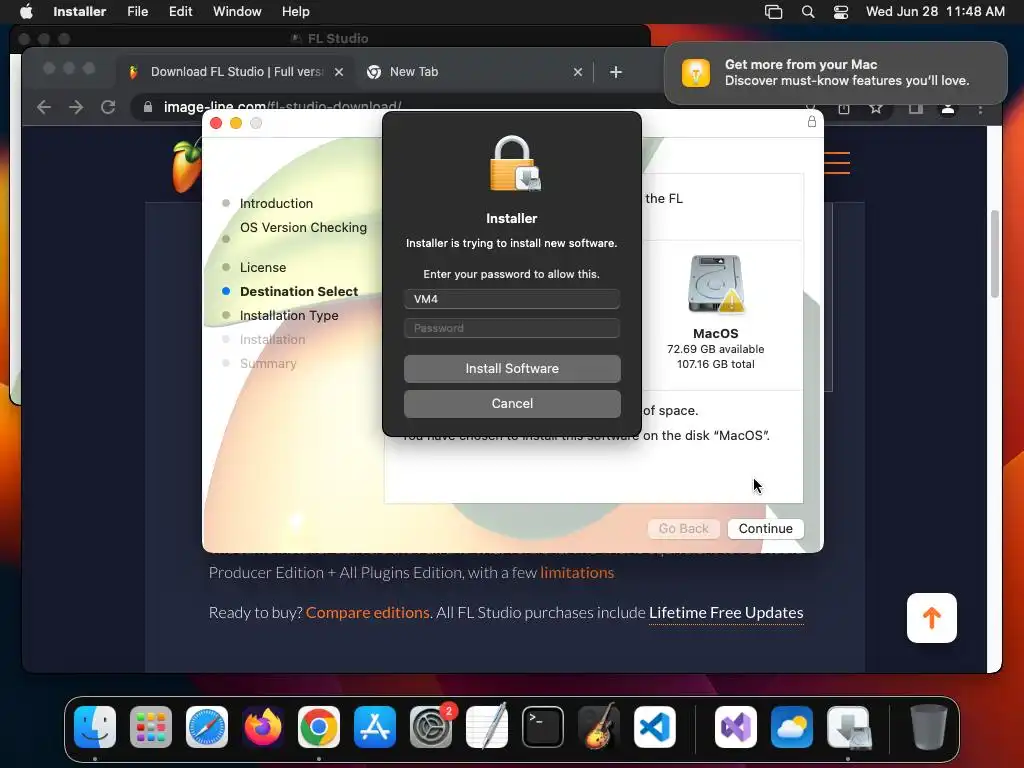Image resolution: width=1024 pixels, height=768 pixels.
Task: Open TextEdit from the Dock
Action: 487,727
